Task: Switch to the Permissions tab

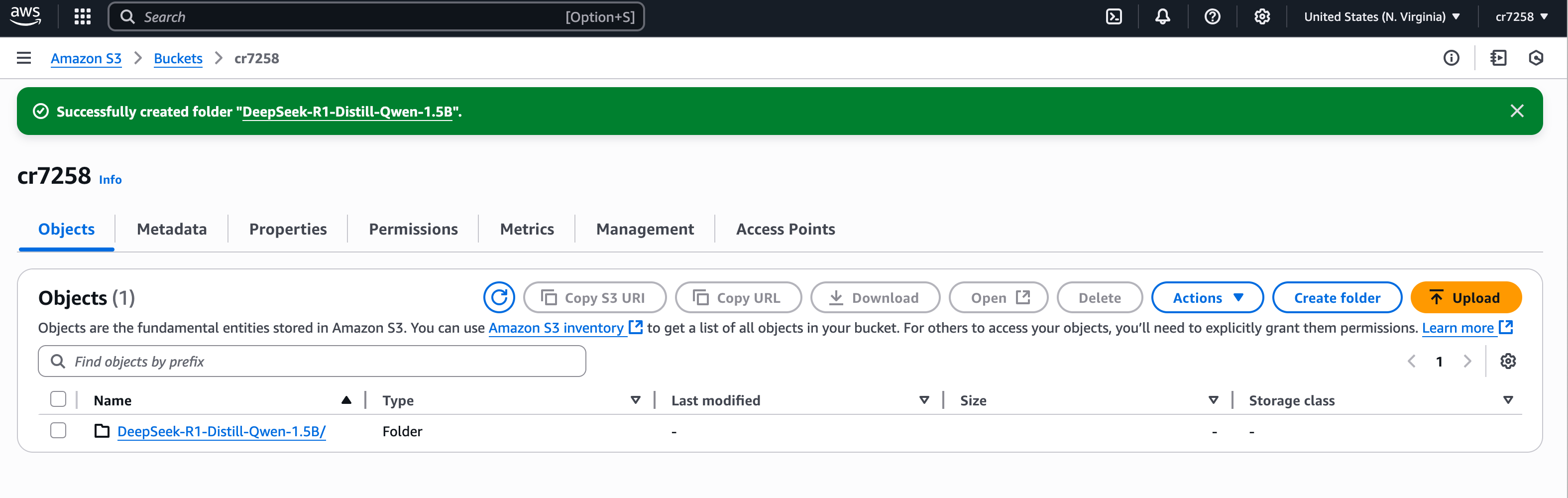Action: click(413, 229)
